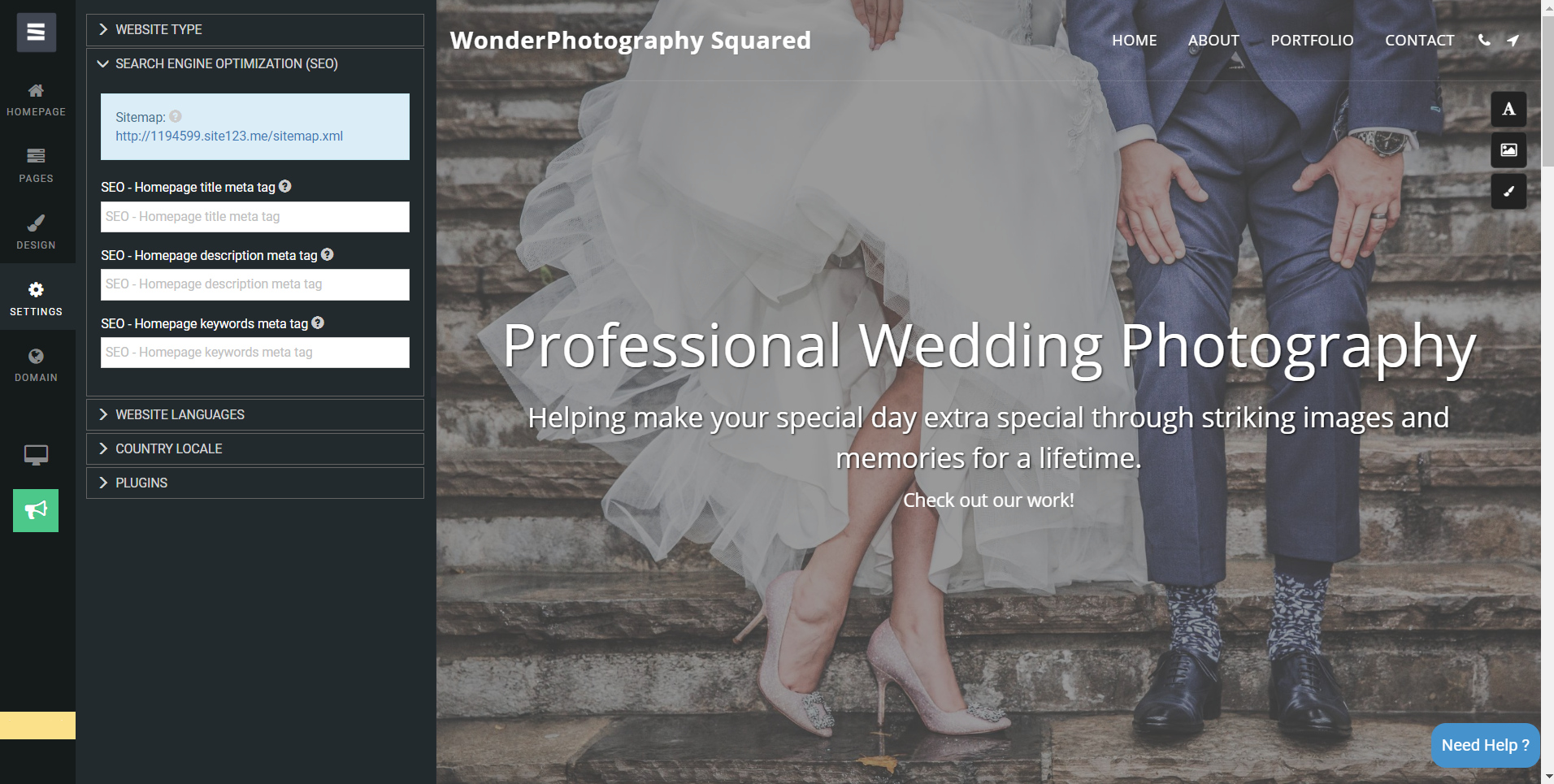The image size is (1554, 784).
Task: Click the Need Help button
Action: (x=1485, y=745)
